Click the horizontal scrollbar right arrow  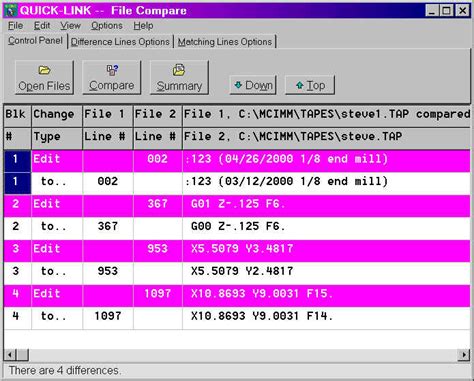[x=464, y=355]
